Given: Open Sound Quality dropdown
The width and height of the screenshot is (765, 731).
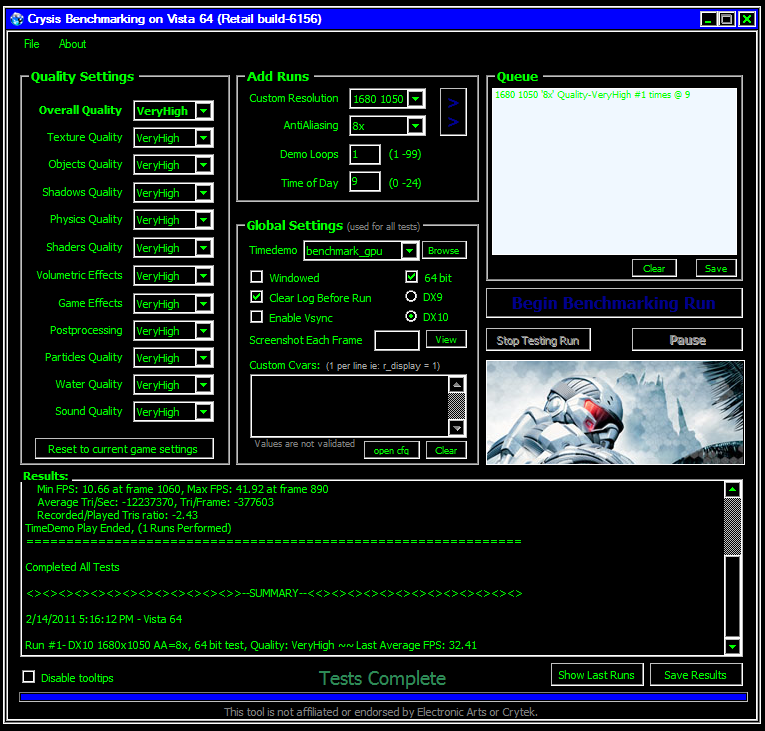Looking at the screenshot, I should [204, 412].
